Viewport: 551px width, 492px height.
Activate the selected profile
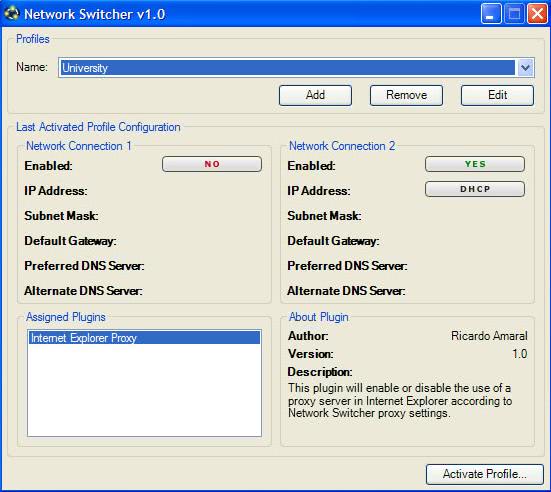pos(485,474)
